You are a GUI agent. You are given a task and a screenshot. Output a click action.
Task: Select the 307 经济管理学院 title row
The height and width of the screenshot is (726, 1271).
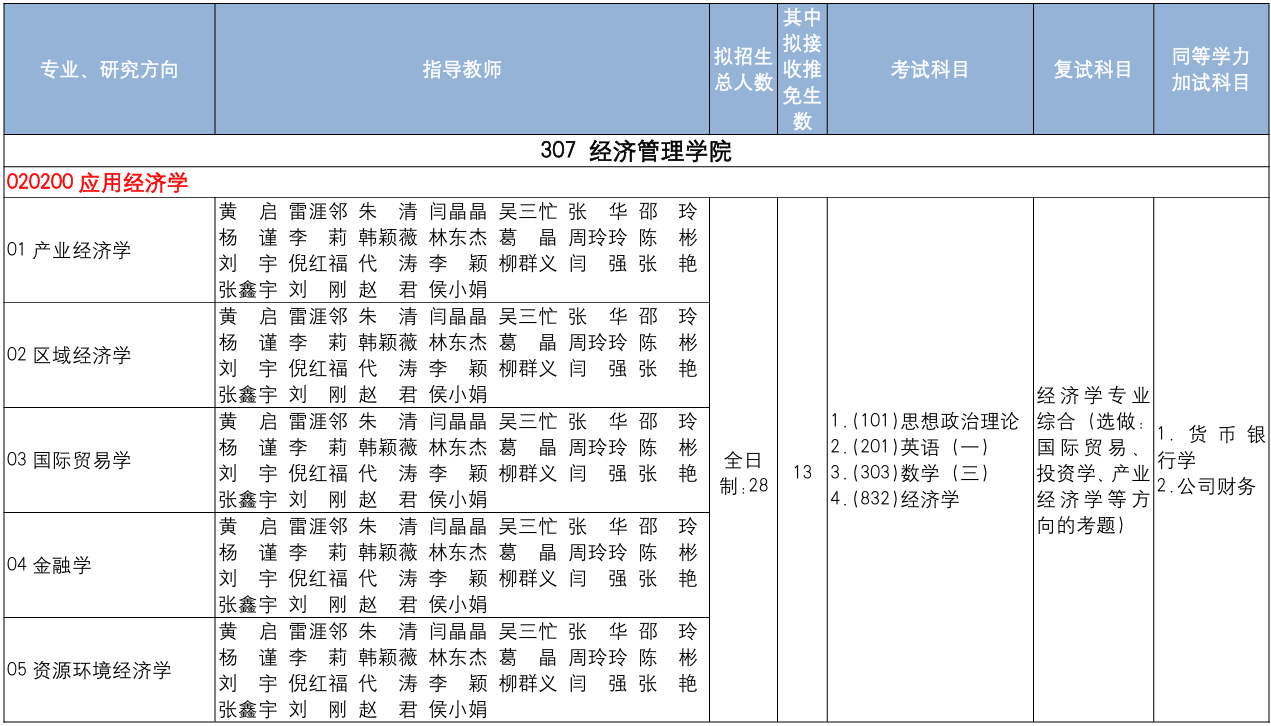636,151
